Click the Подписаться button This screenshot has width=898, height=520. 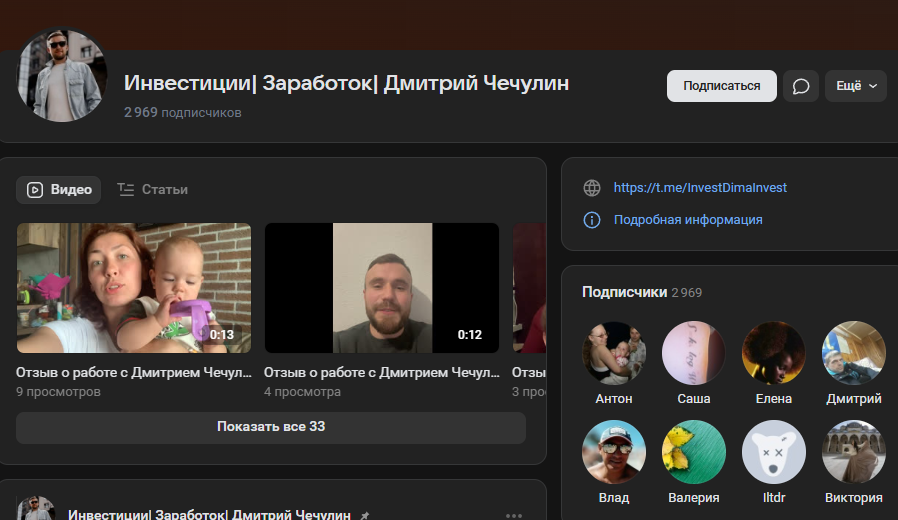pyautogui.click(x=722, y=86)
